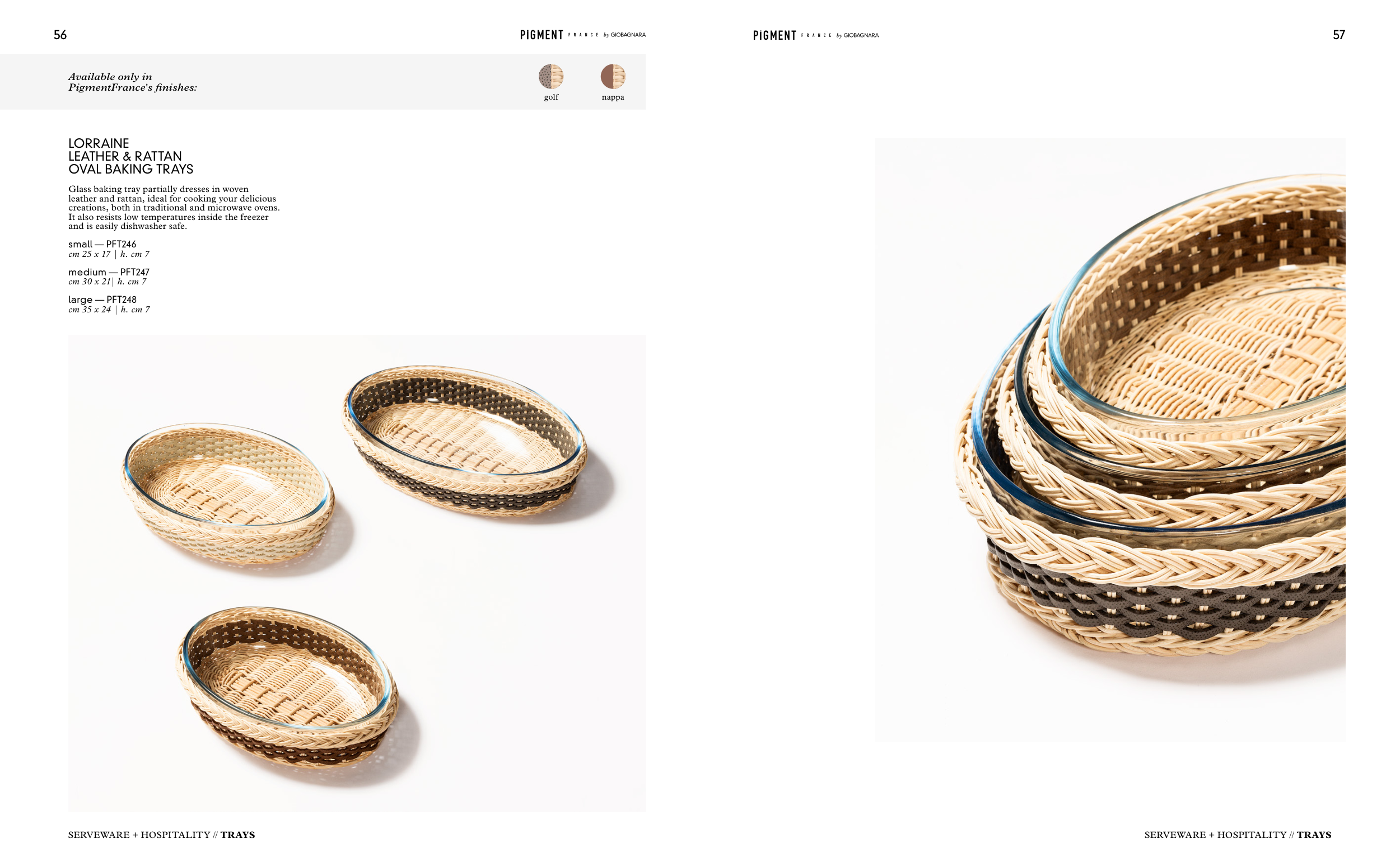Click the stacked baking trays photo

click(x=1109, y=439)
